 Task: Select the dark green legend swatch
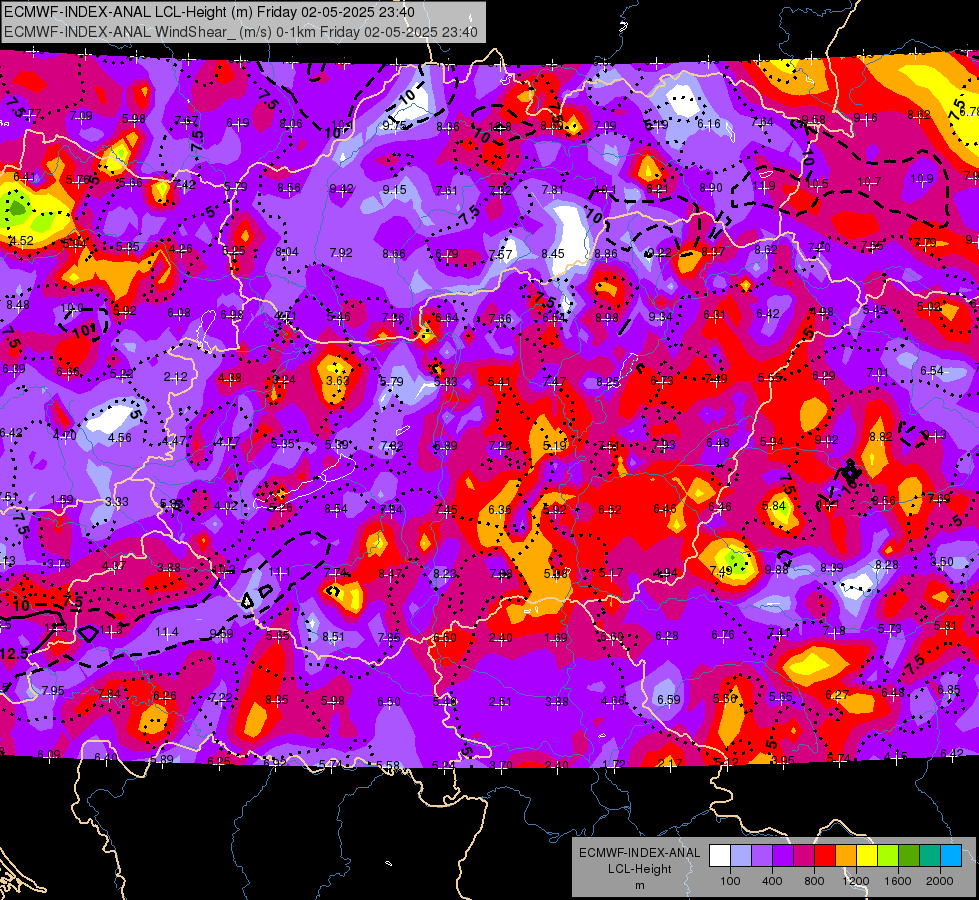[x=909, y=856]
